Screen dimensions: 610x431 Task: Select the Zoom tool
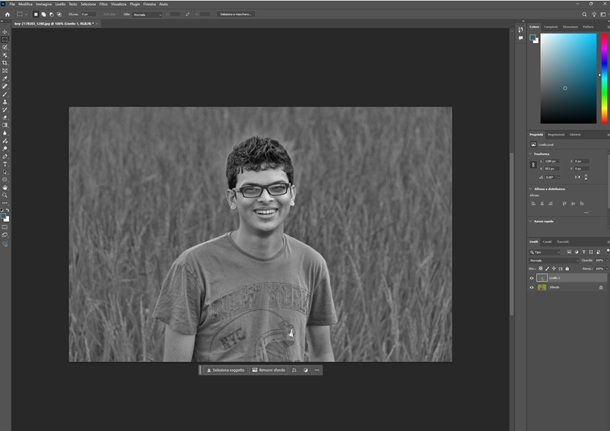[5, 195]
